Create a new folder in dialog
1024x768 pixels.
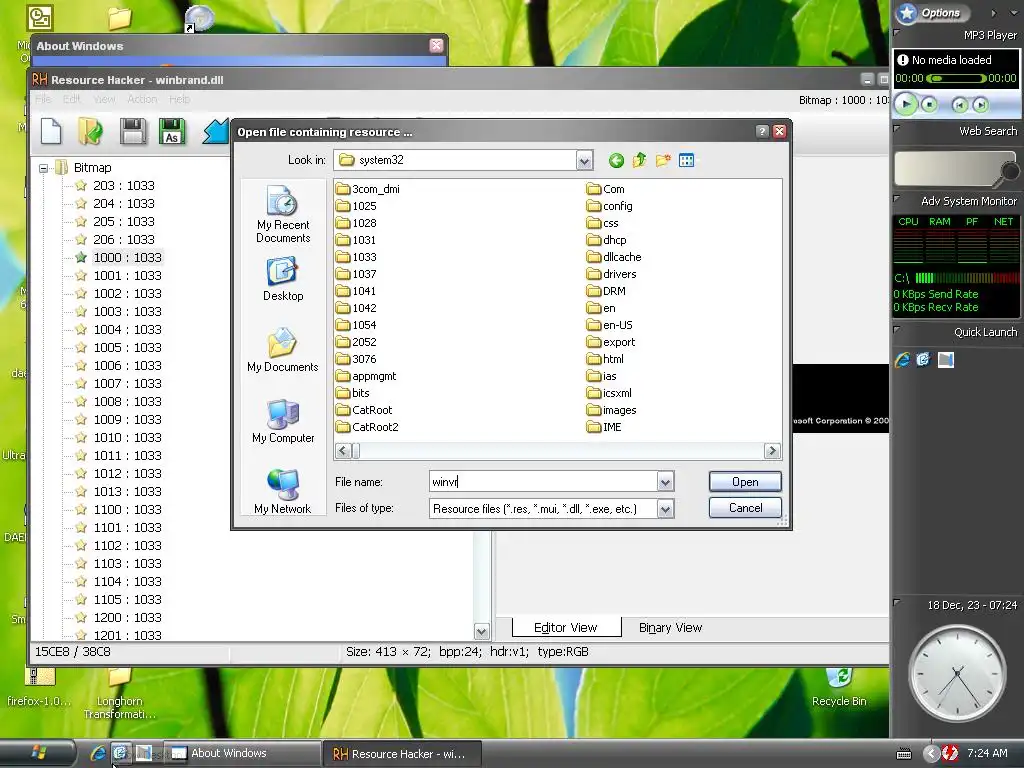[663, 160]
